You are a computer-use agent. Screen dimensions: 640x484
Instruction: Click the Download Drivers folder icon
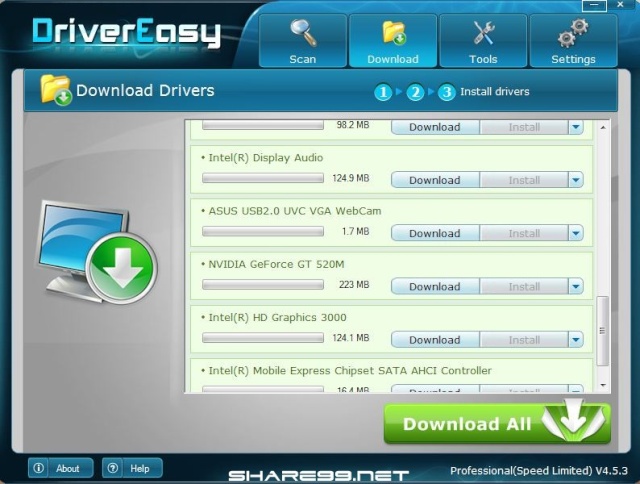(56, 90)
